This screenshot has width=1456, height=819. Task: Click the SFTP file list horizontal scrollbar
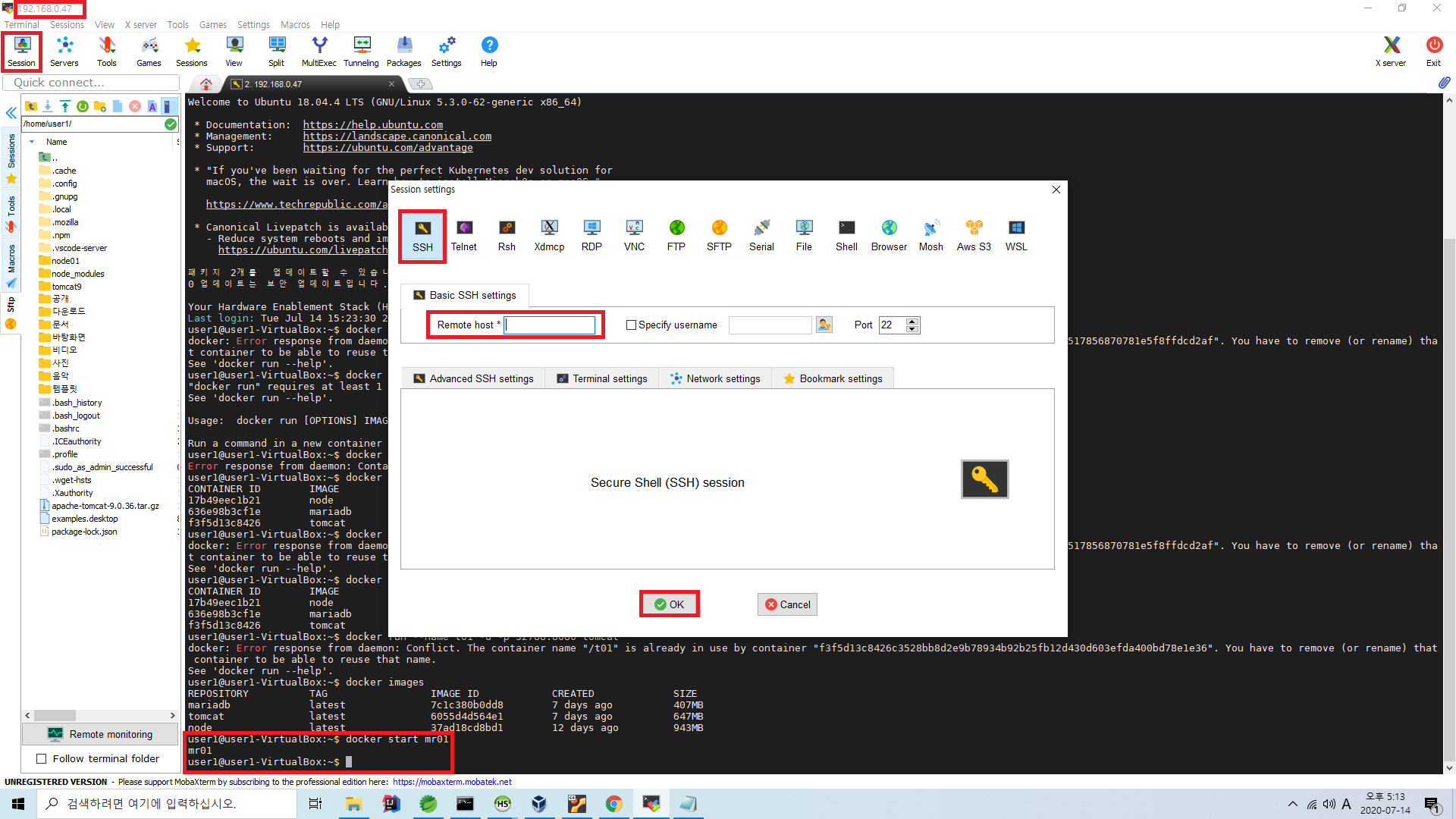(100, 715)
